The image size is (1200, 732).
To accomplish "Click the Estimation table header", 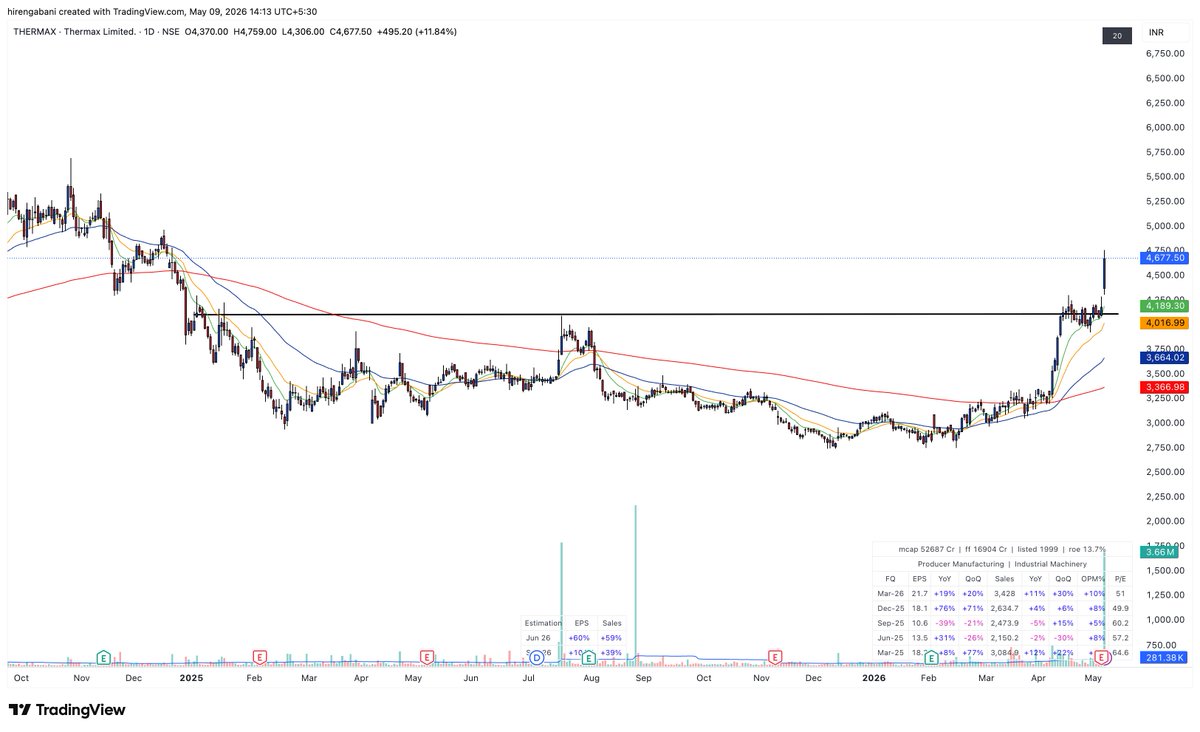I will point(543,622).
